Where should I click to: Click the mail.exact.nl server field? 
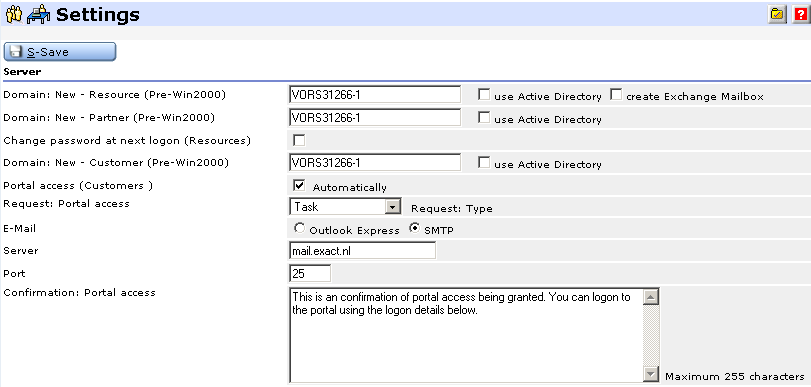(362, 251)
